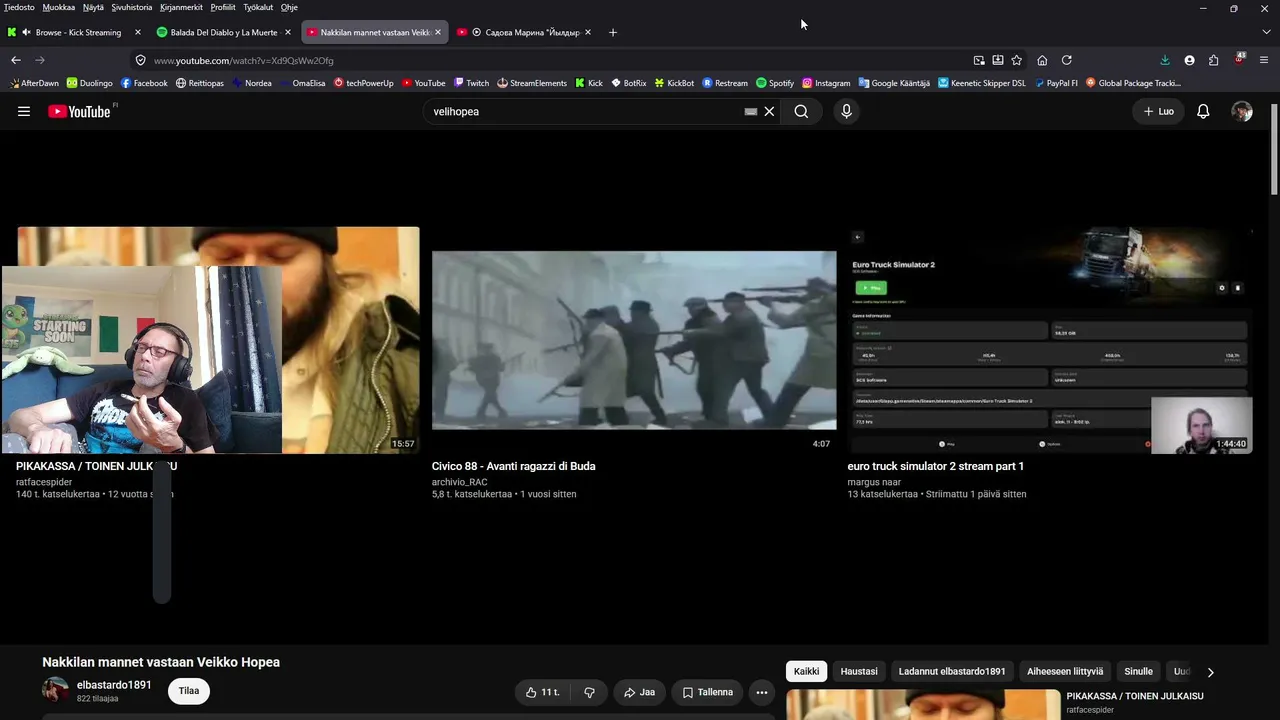Open YouTube notifications bell
Viewport: 1280px width, 720px height.
coord(1203,112)
